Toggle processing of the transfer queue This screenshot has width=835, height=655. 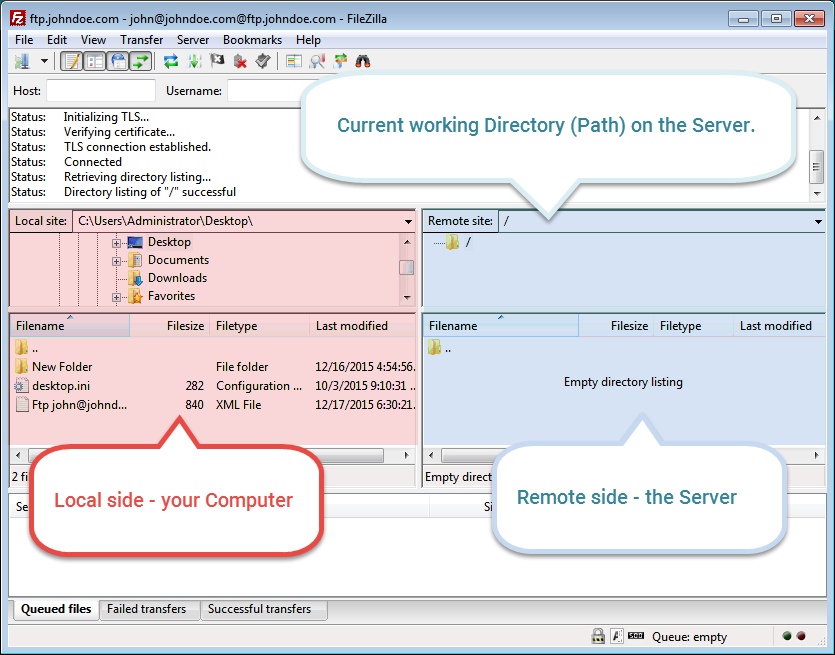(x=194, y=62)
